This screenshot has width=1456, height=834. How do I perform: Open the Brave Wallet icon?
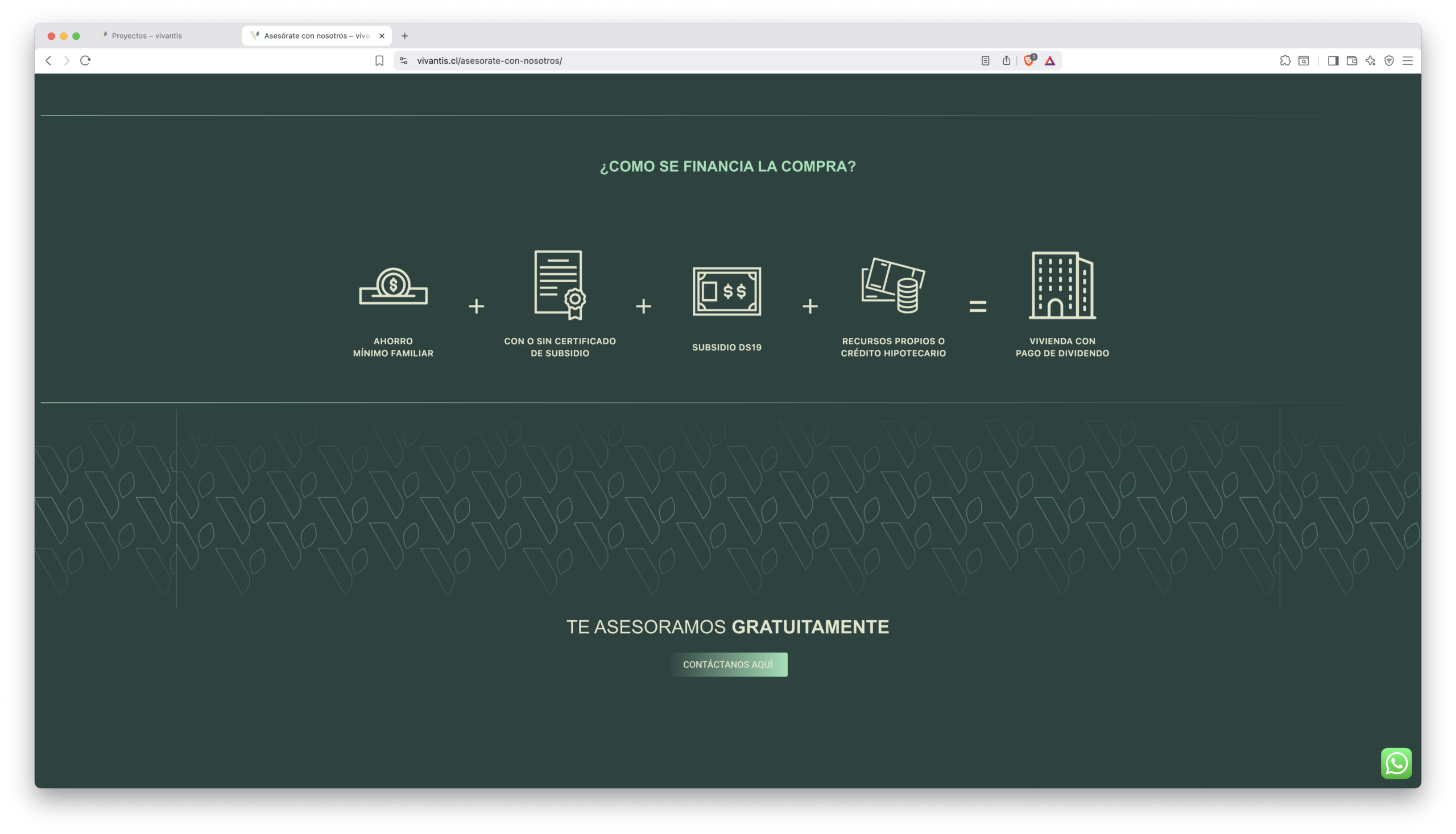point(1351,61)
